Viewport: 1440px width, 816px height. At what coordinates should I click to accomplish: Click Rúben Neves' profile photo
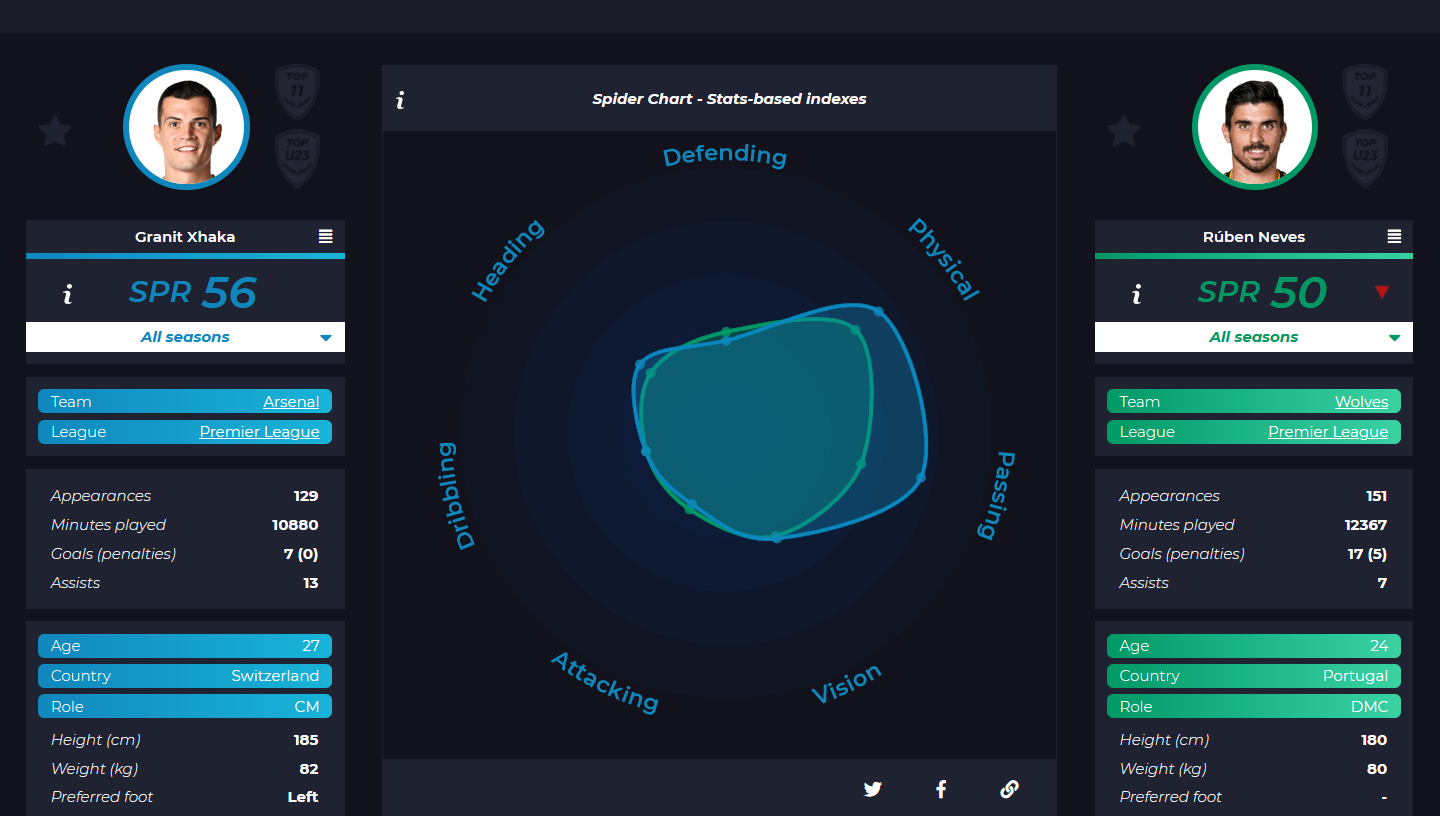click(x=1255, y=127)
